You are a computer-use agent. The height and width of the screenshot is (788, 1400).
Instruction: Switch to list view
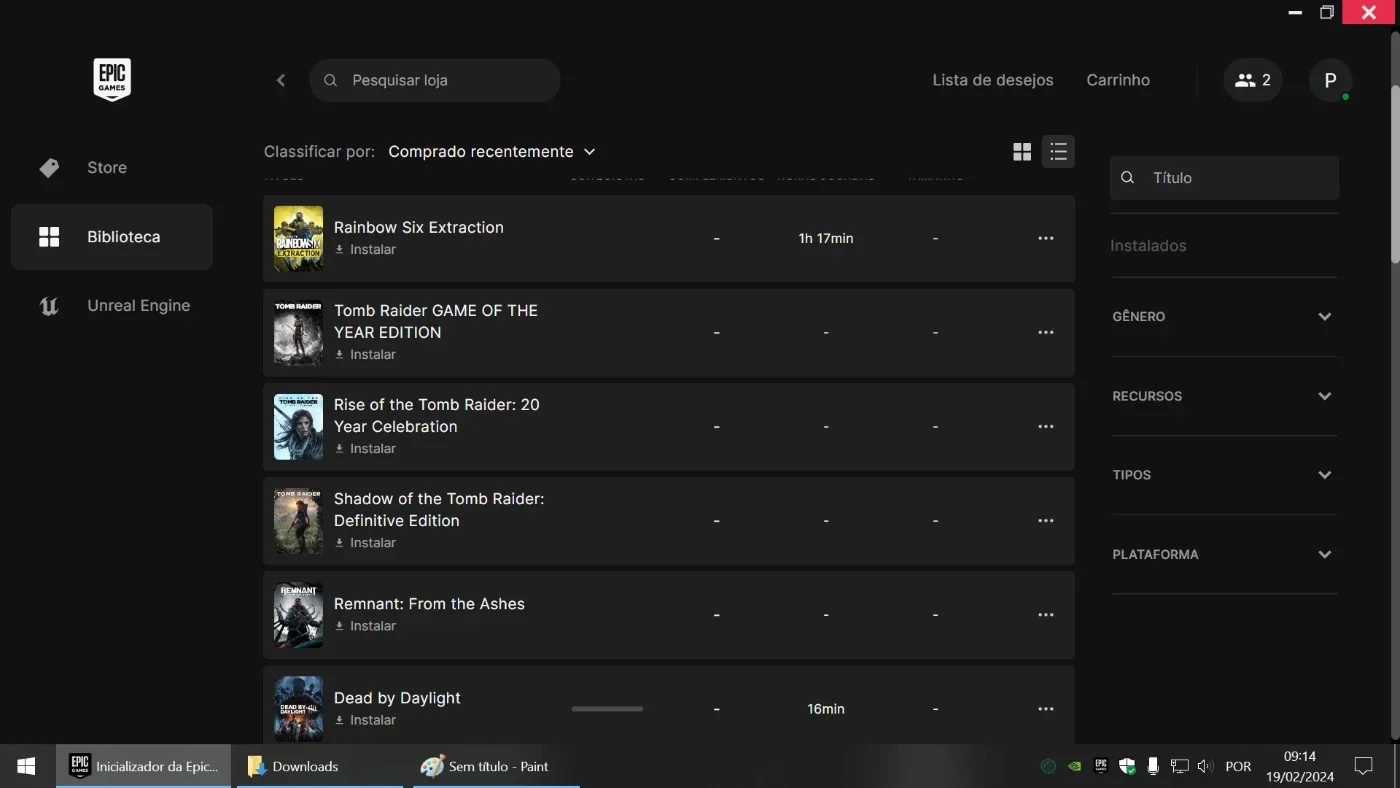1058,152
